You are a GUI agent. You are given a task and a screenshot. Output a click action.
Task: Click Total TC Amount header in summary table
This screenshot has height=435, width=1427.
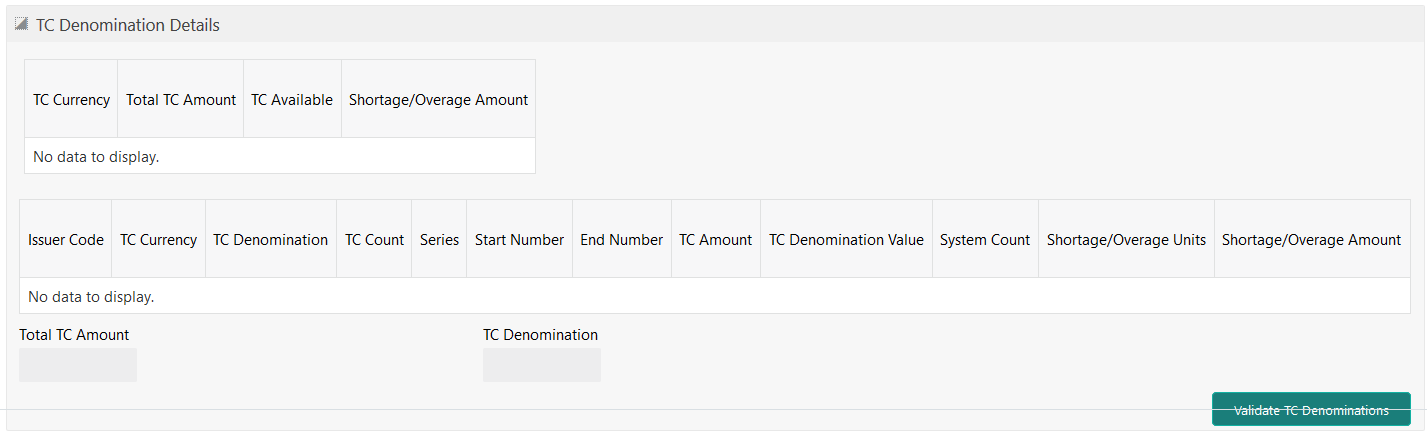click(x=181, y=100)
